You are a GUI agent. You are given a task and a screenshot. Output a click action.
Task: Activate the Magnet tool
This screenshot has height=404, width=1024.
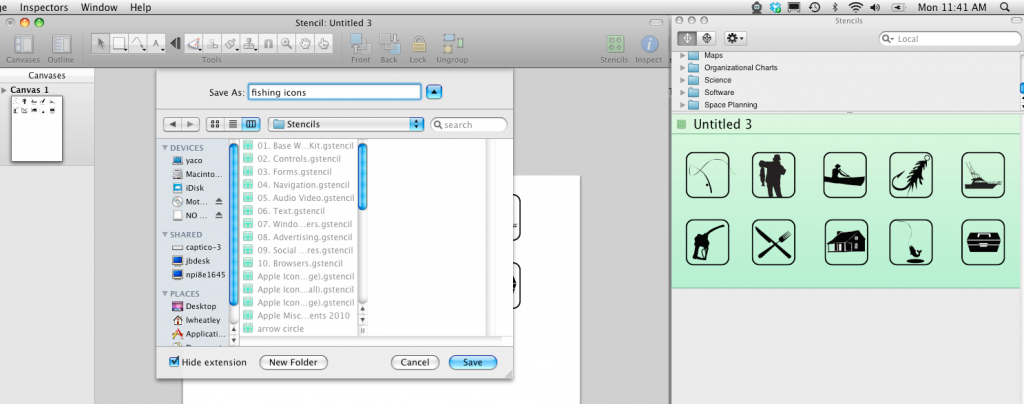click(x=268, y=44)
